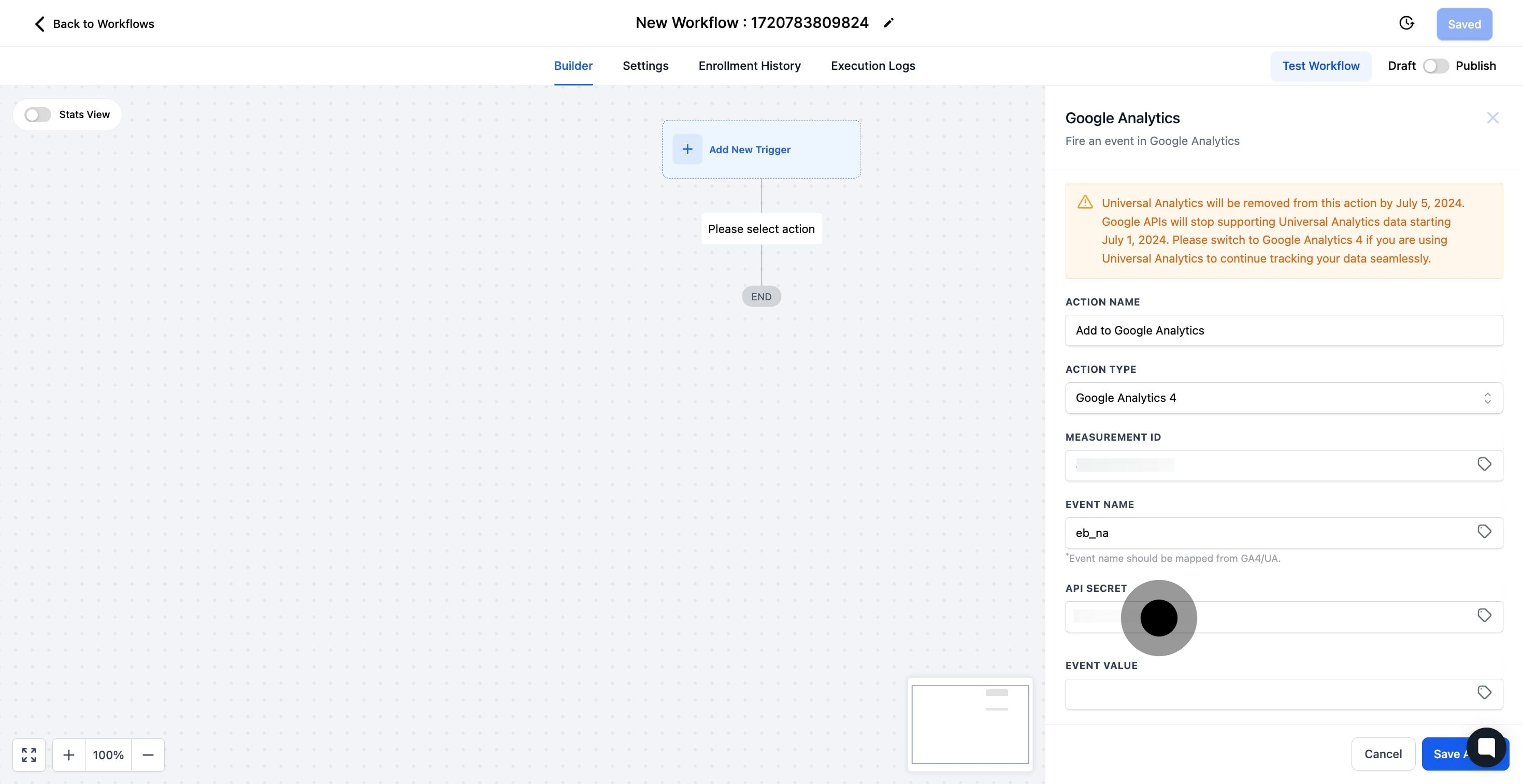Image resolution: width=1523 pixels, height=784 pixels.
Task: Click the warning triangle icon in alert
Action: tap(1085, 202)
